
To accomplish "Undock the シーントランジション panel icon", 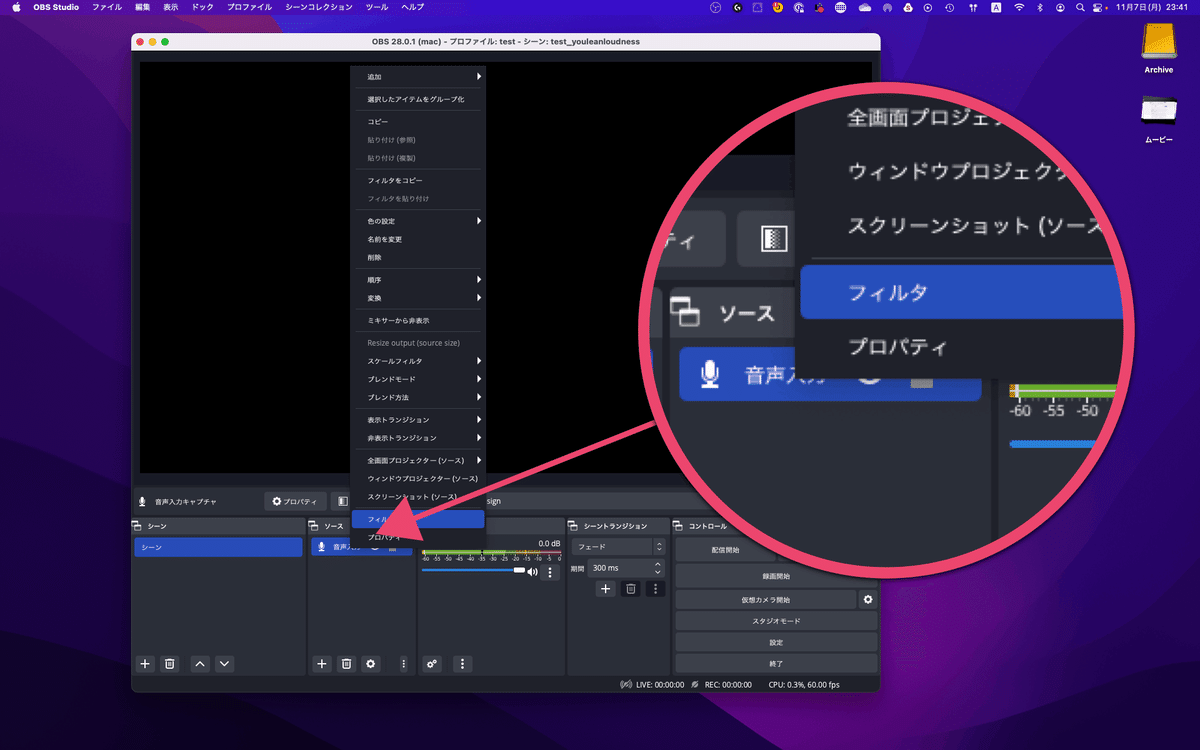I will click(x=574, y=526).
